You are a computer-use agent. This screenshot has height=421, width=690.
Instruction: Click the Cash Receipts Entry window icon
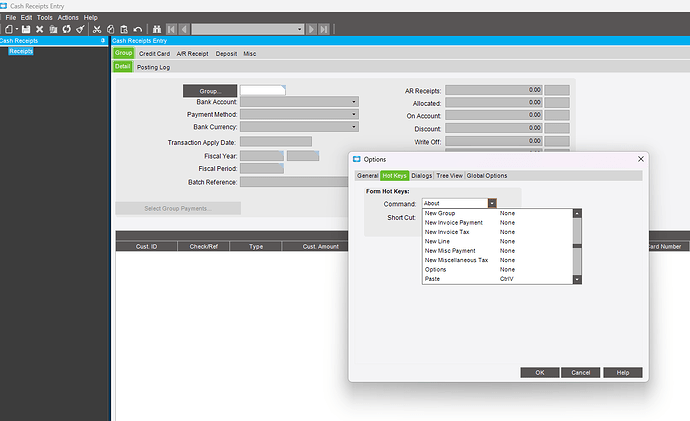4,6
